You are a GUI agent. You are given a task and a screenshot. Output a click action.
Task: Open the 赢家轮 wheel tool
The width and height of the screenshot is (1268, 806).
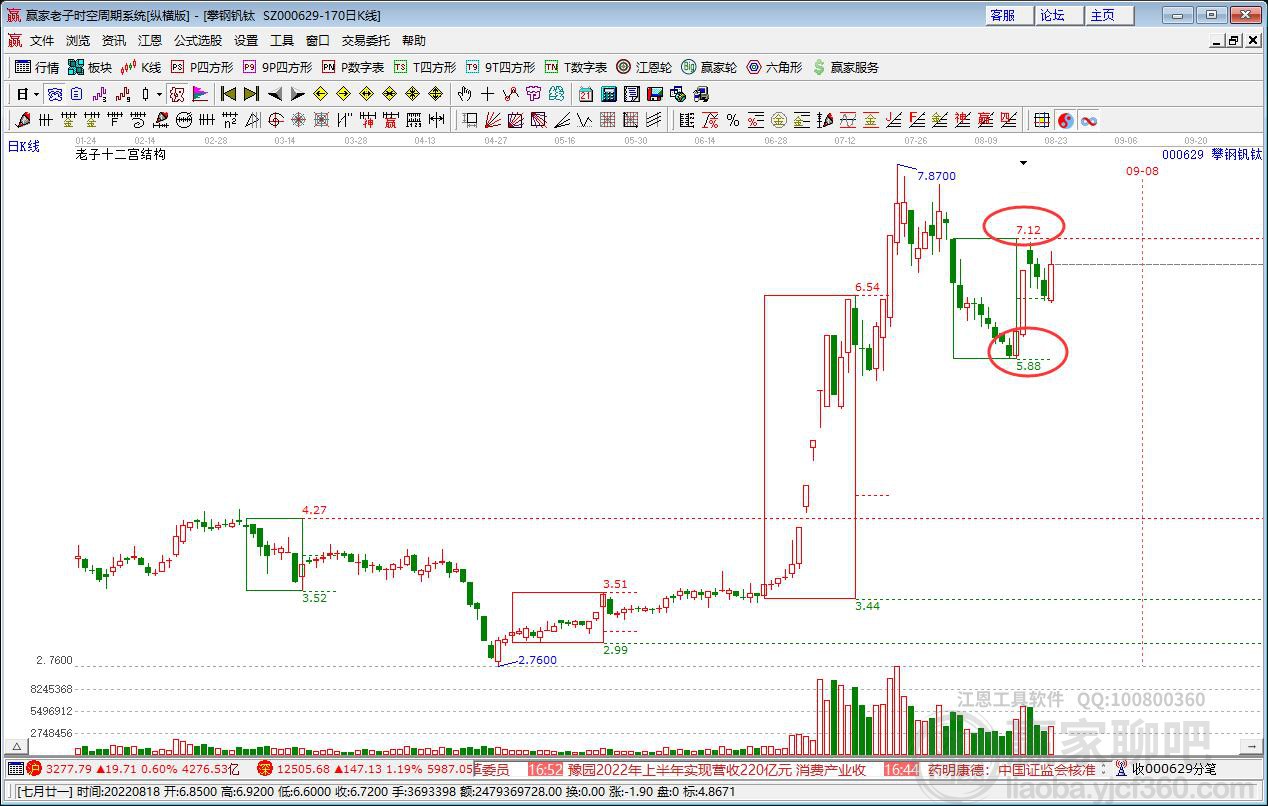[708, 67]
